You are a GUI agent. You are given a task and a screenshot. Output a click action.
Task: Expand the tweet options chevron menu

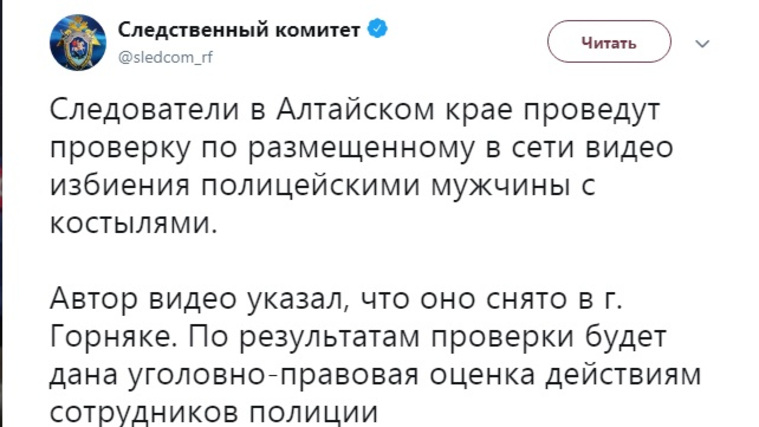[x=702, y=44]
